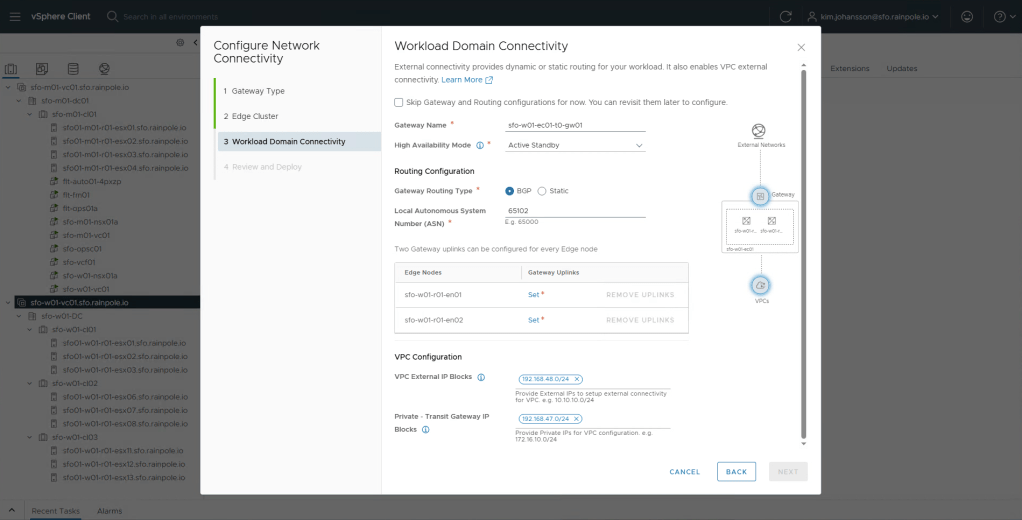Click the BACK button
Viewport: 1022px width, 520px height.
click(x=736, y=472)
